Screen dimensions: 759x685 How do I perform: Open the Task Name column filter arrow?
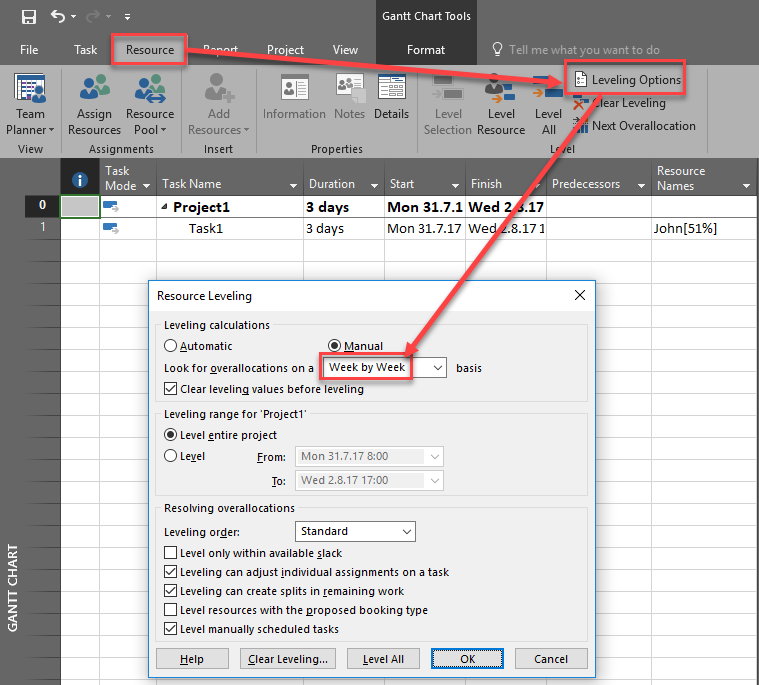pos(293,185)
